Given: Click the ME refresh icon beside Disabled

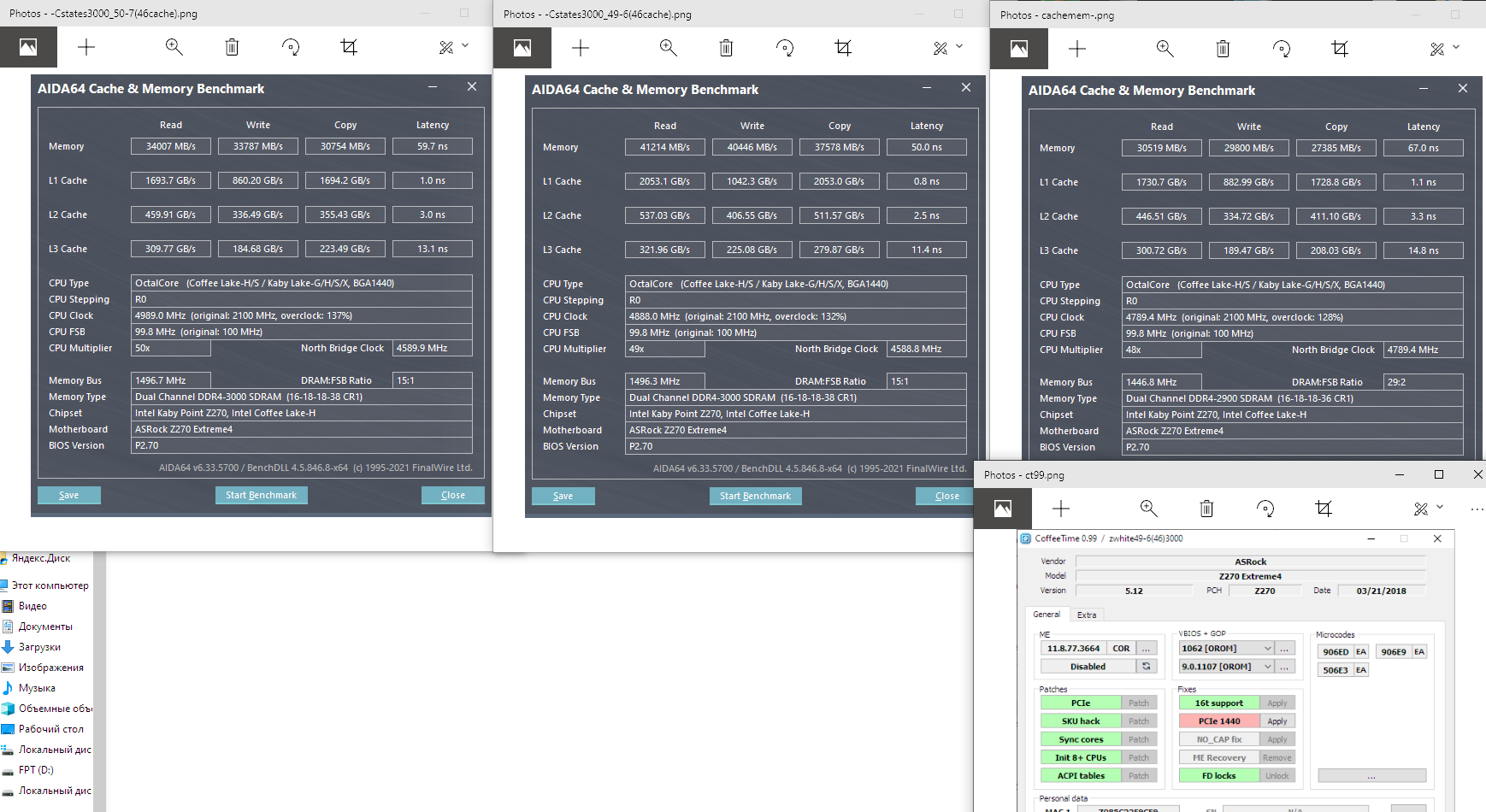Looking at the screenshot, I should point(1147,667).
